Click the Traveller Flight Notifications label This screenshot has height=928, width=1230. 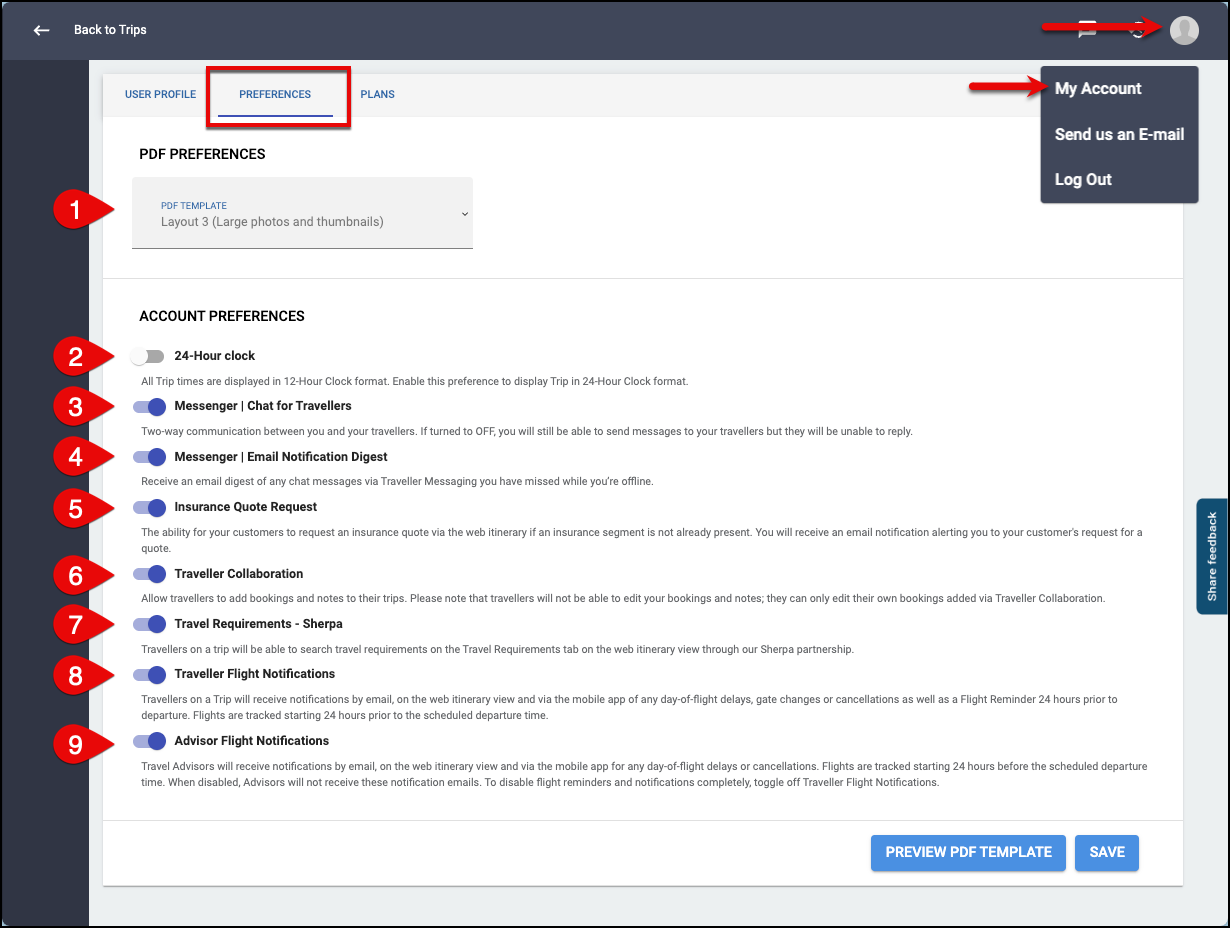pyautogui.click(x=254, y=674)
